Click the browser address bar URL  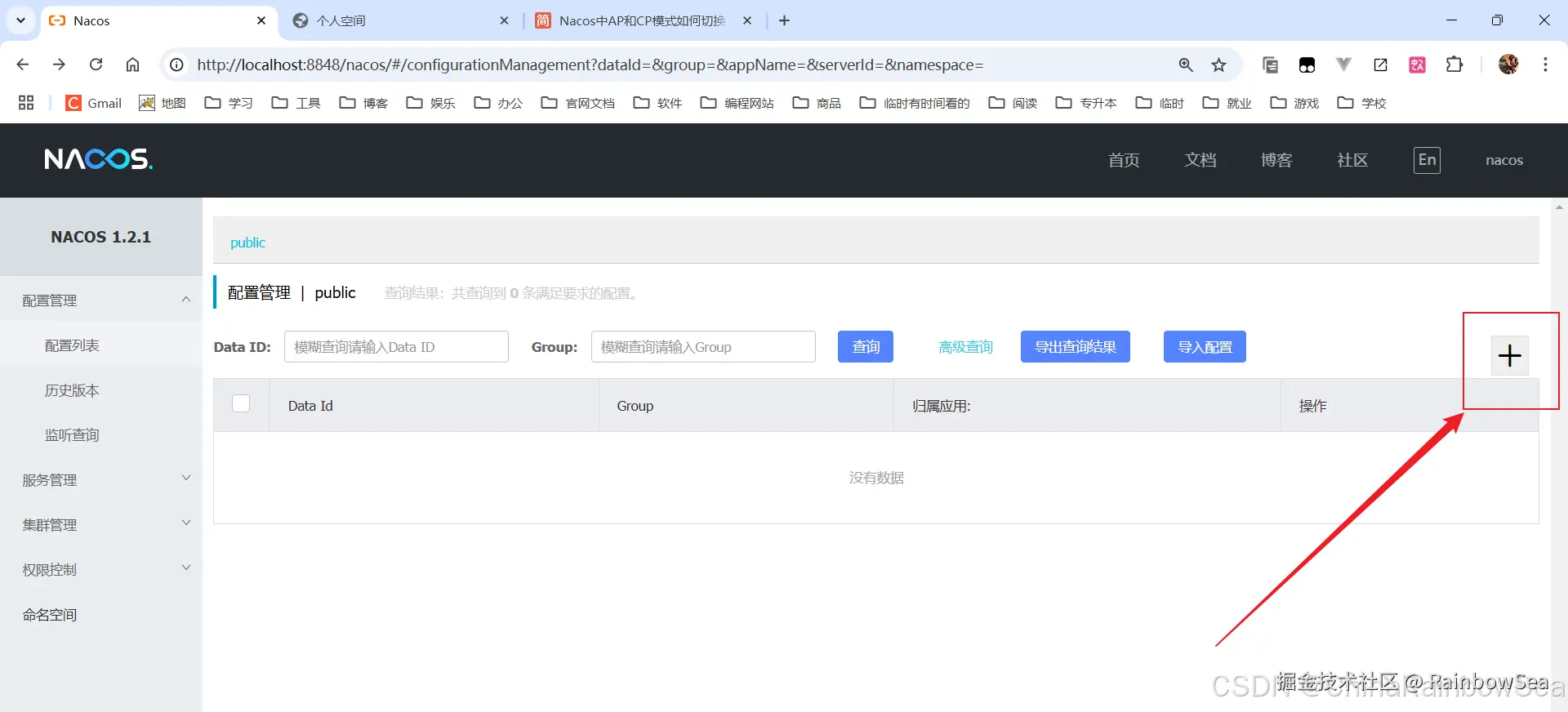pos(590,65)
